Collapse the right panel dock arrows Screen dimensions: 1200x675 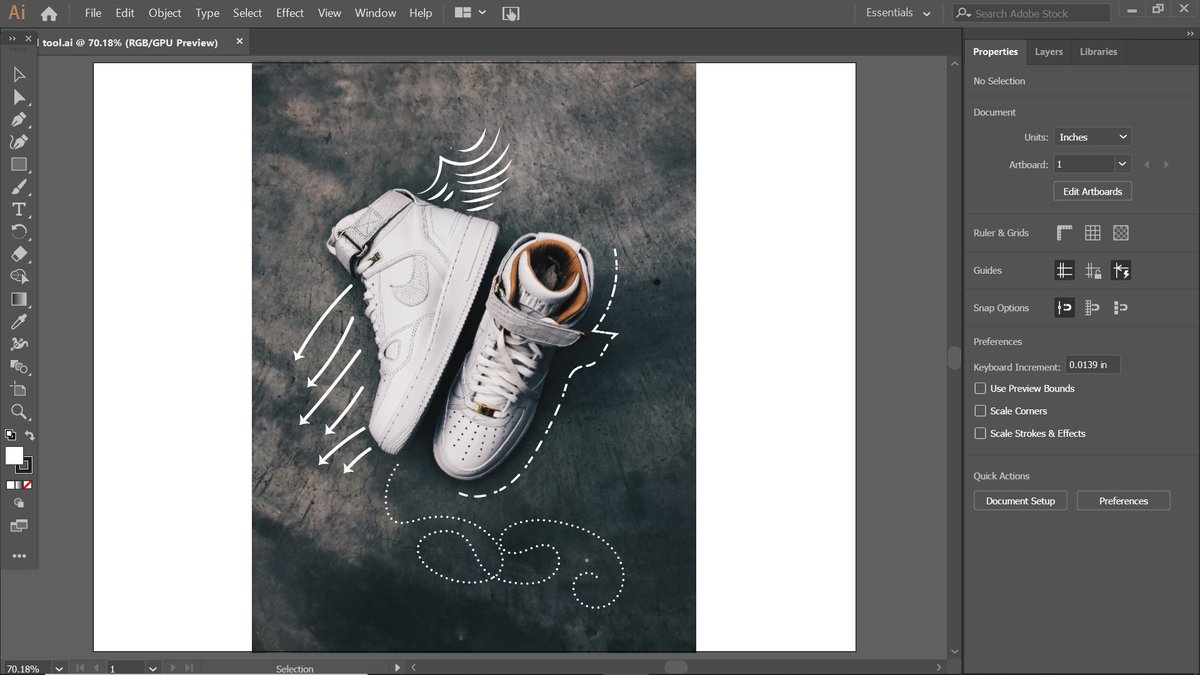pos(1188,35)
